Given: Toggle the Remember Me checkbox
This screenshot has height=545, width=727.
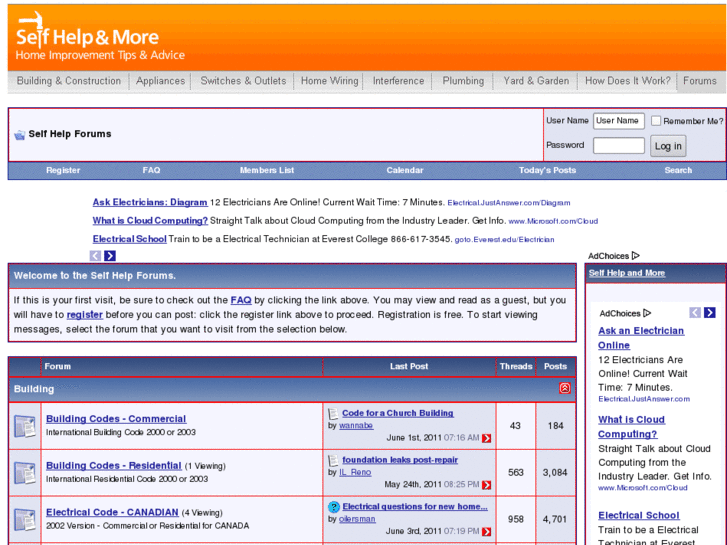Looking at the screenshot, I should click(656, 121).
